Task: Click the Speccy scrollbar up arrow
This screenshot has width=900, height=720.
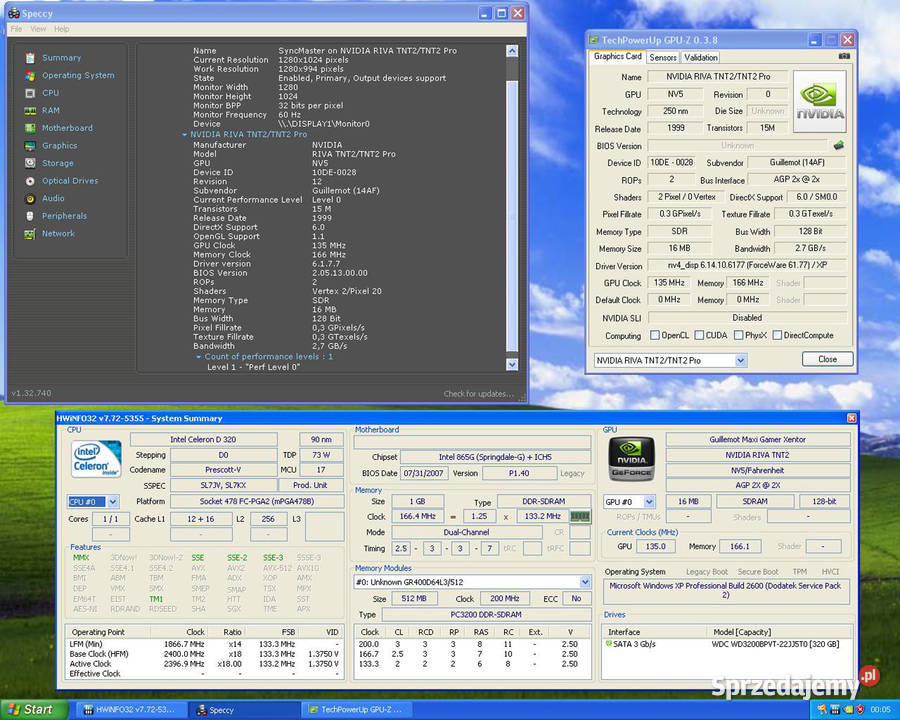Action: click(512, 51)
